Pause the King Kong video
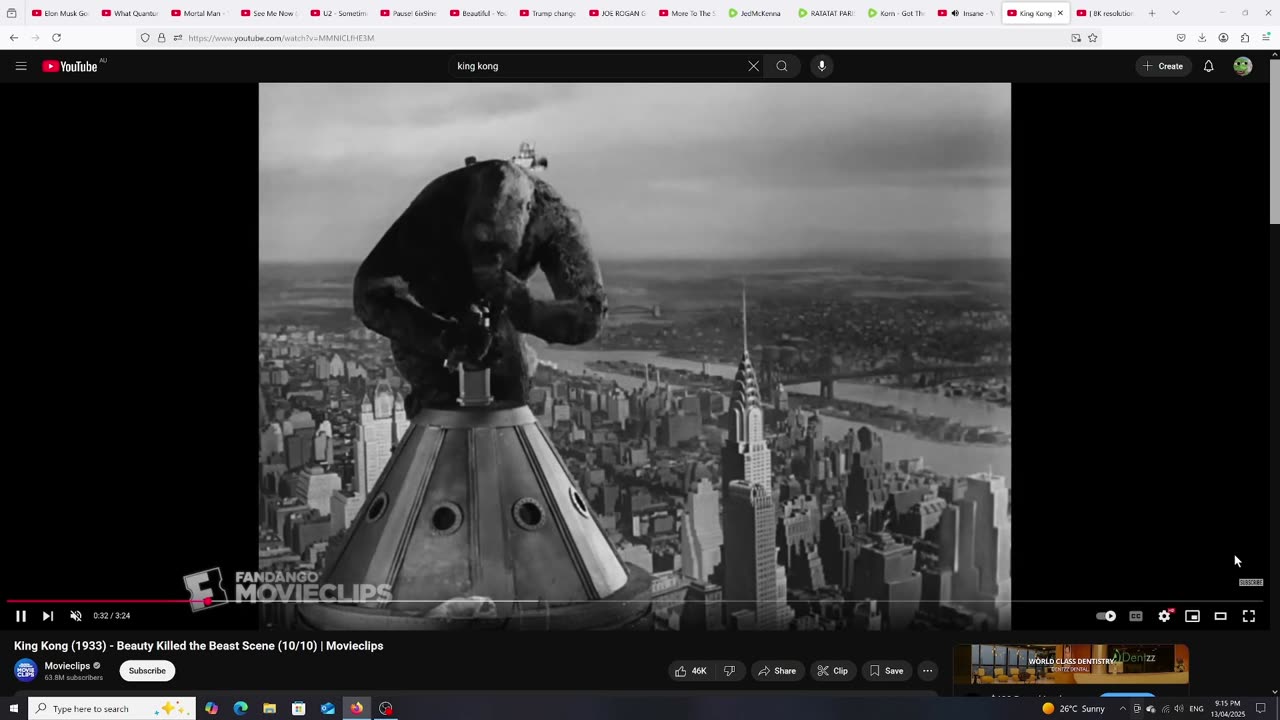This screenshot has width=1280, height=720. click(x=20, y=616)
